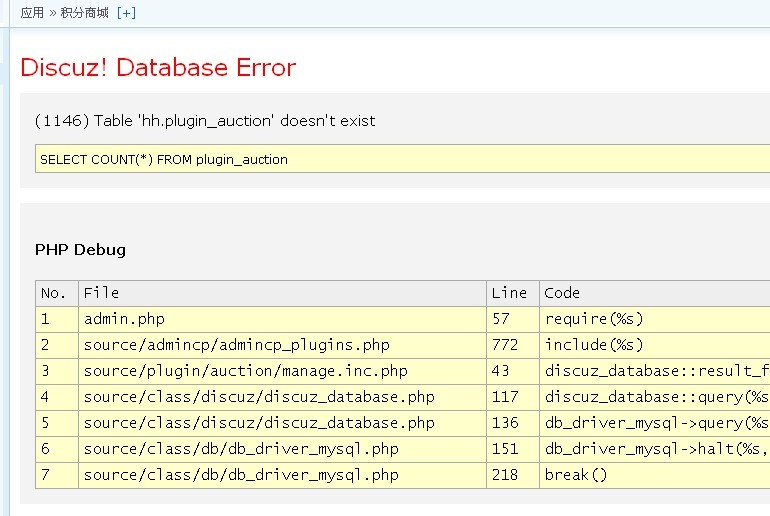Click discuz_database.php entry with line 117
Screen dimensions: 770x516
259,397
